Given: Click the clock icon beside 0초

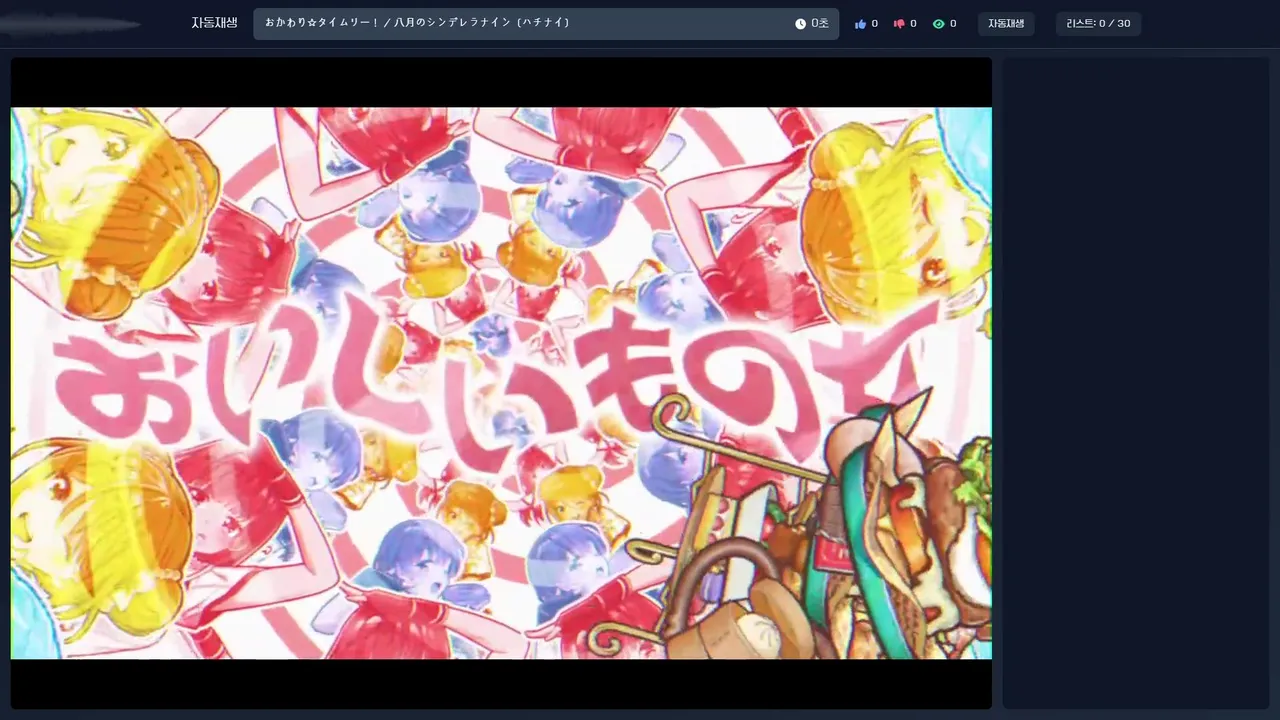Looking at the screenshot, I should pyautogui.click(x=800, y=24).
